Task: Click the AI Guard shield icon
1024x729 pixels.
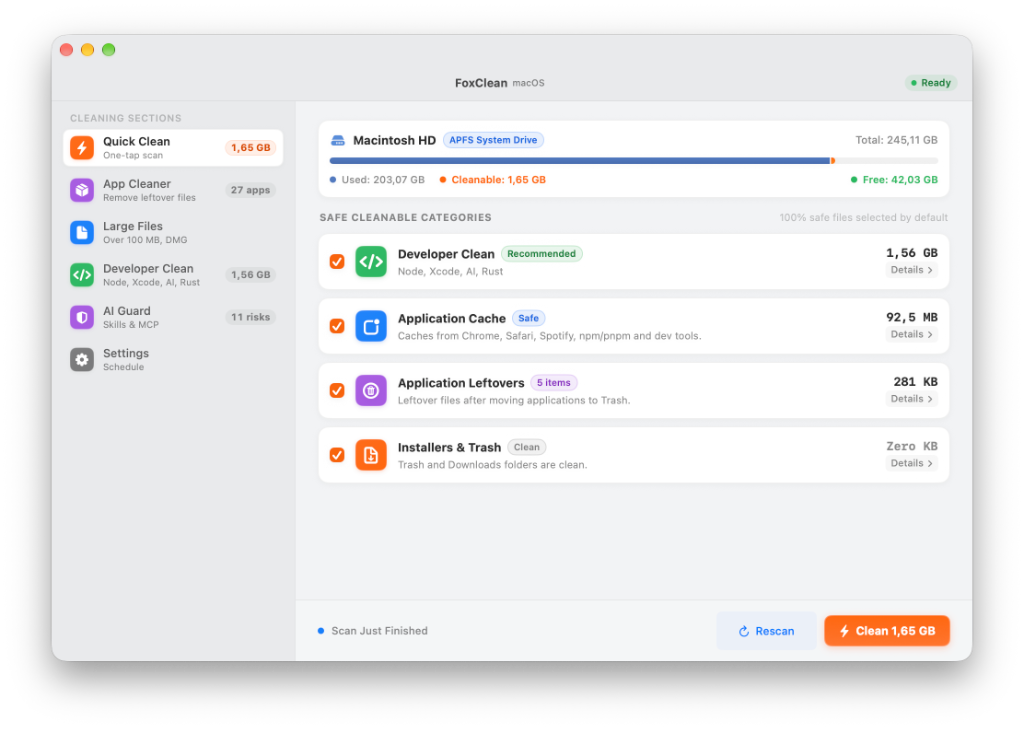Action: 82,317
